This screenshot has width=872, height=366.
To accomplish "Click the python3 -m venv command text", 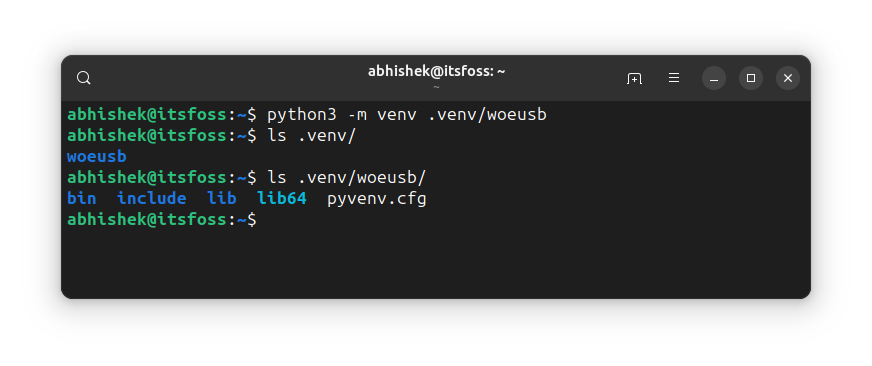I will (407, 115).
